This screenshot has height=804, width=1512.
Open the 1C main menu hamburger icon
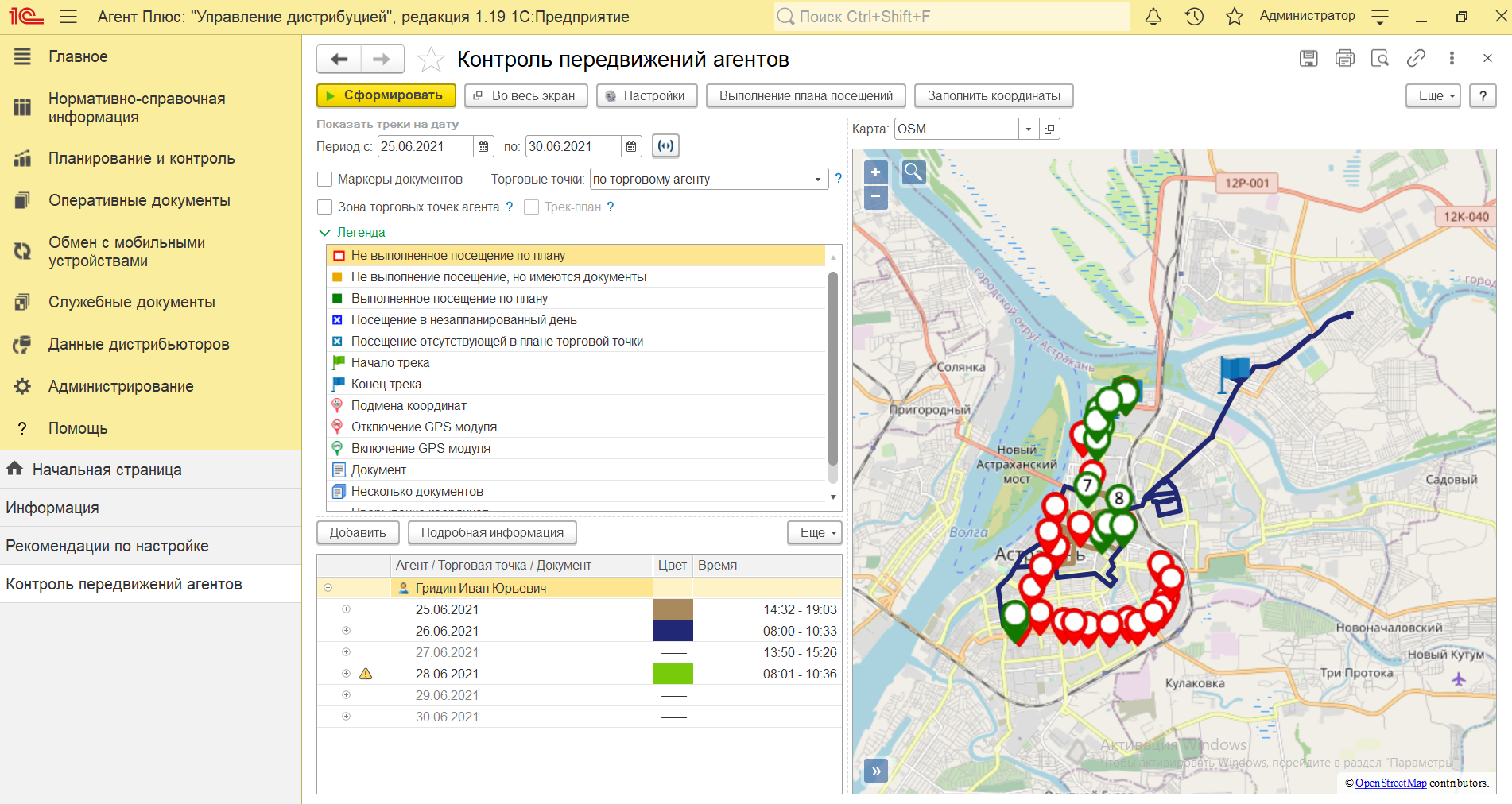[68, 17]
